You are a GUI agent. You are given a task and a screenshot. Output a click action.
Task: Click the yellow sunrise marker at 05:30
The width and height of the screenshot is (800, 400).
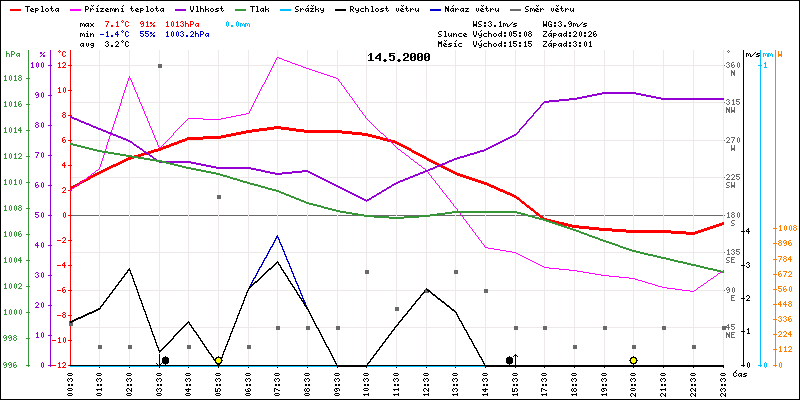(x=218, y=360)
